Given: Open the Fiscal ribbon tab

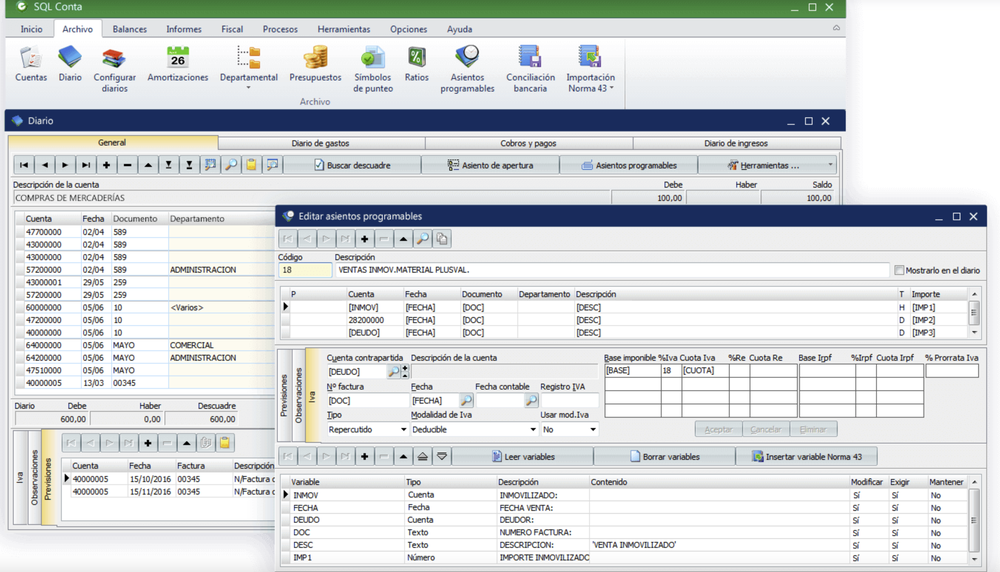Looking at the screenshot, I should click(232, 29).
